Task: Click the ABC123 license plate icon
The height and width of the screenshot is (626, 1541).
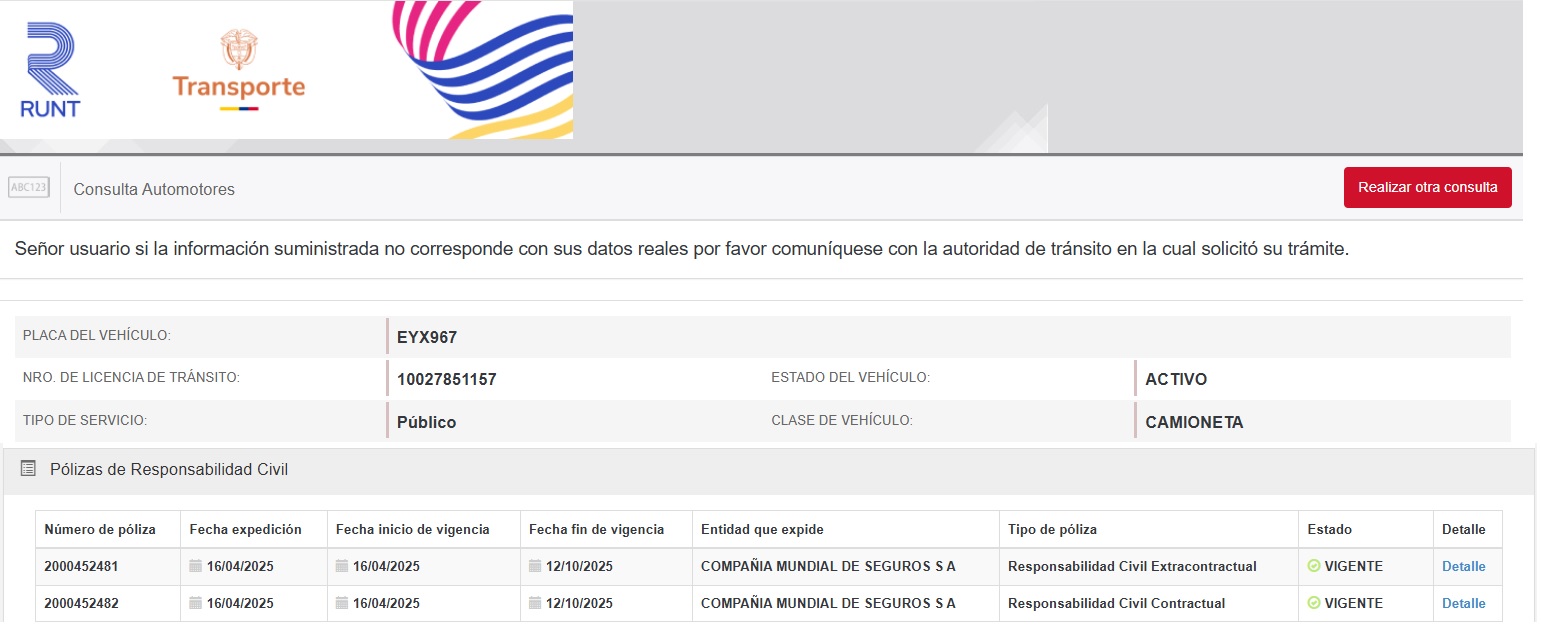Action: pyautogui.click(x=29, y=188)
